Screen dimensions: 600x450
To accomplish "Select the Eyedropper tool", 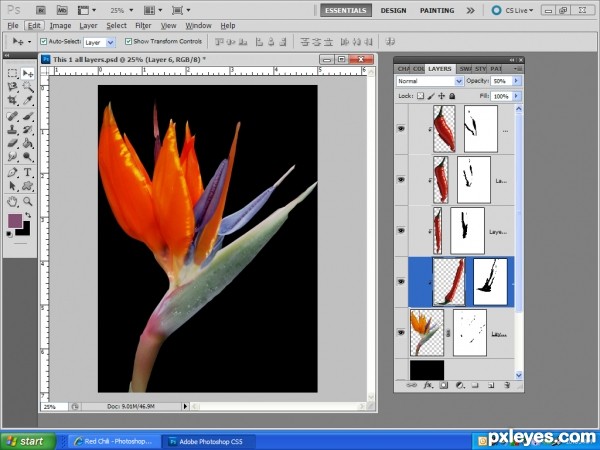I will pyautogui.click(x=27, y=100).
